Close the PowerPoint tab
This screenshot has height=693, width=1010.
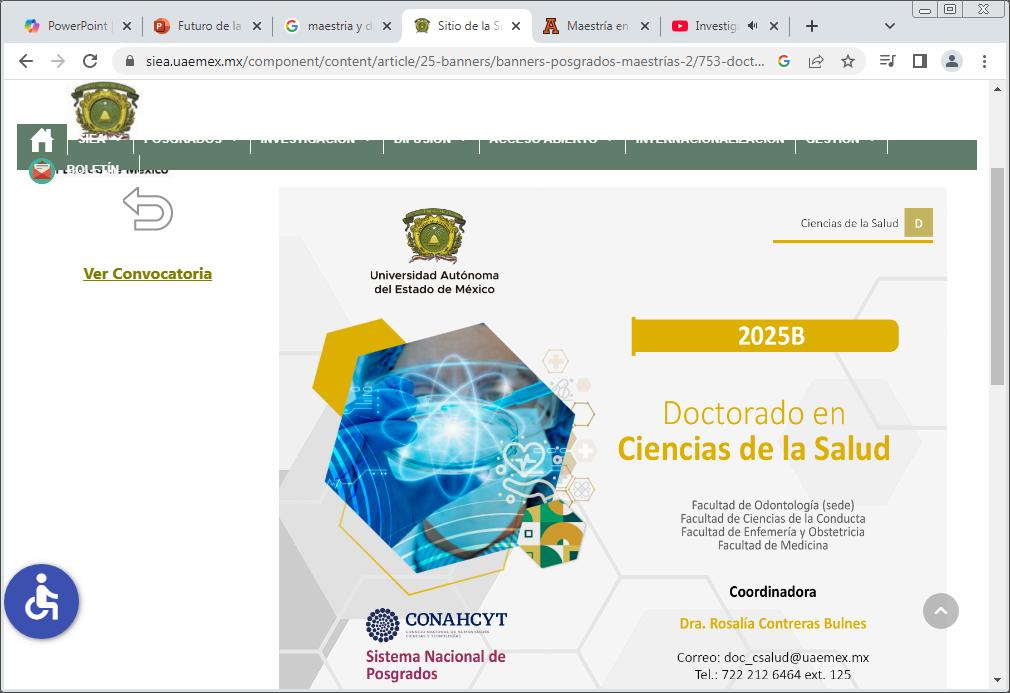pyautogui.click(x=127, y=26)
